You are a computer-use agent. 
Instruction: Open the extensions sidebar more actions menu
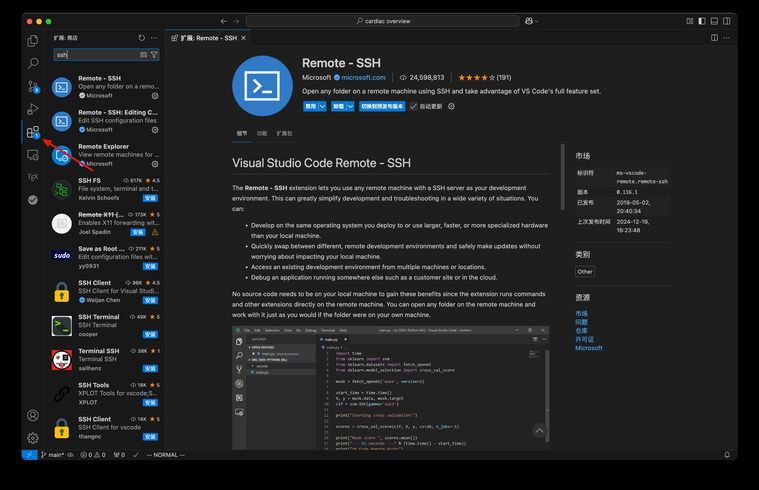coord(154,38)
